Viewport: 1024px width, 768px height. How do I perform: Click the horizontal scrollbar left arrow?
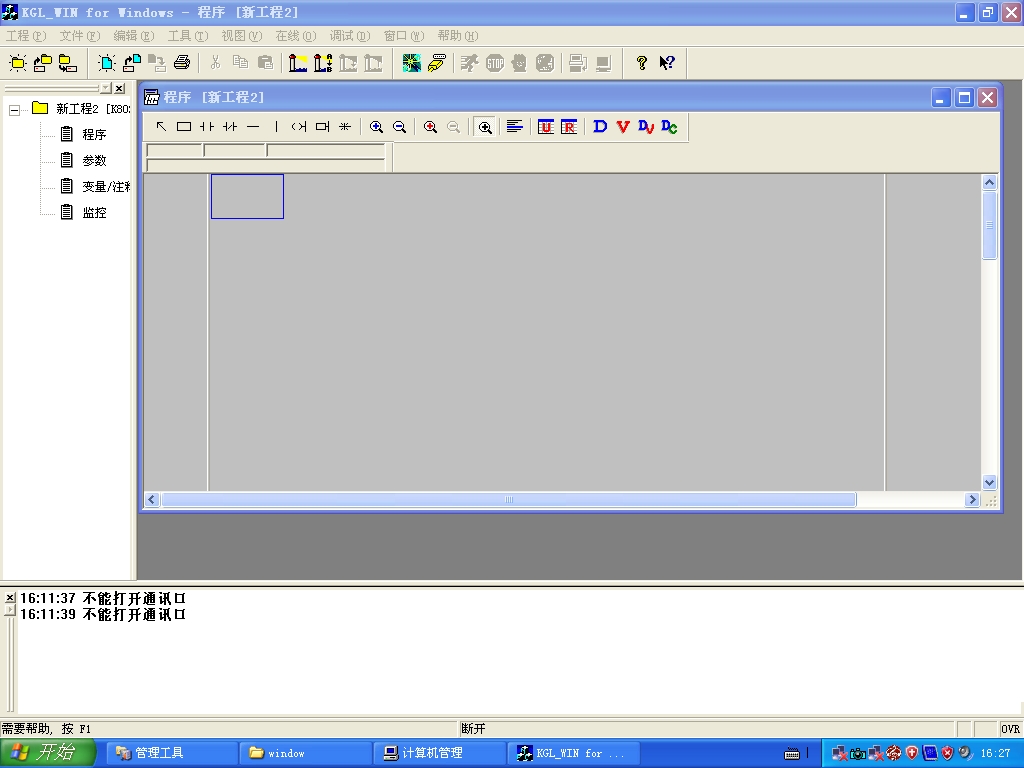[152, 500]
